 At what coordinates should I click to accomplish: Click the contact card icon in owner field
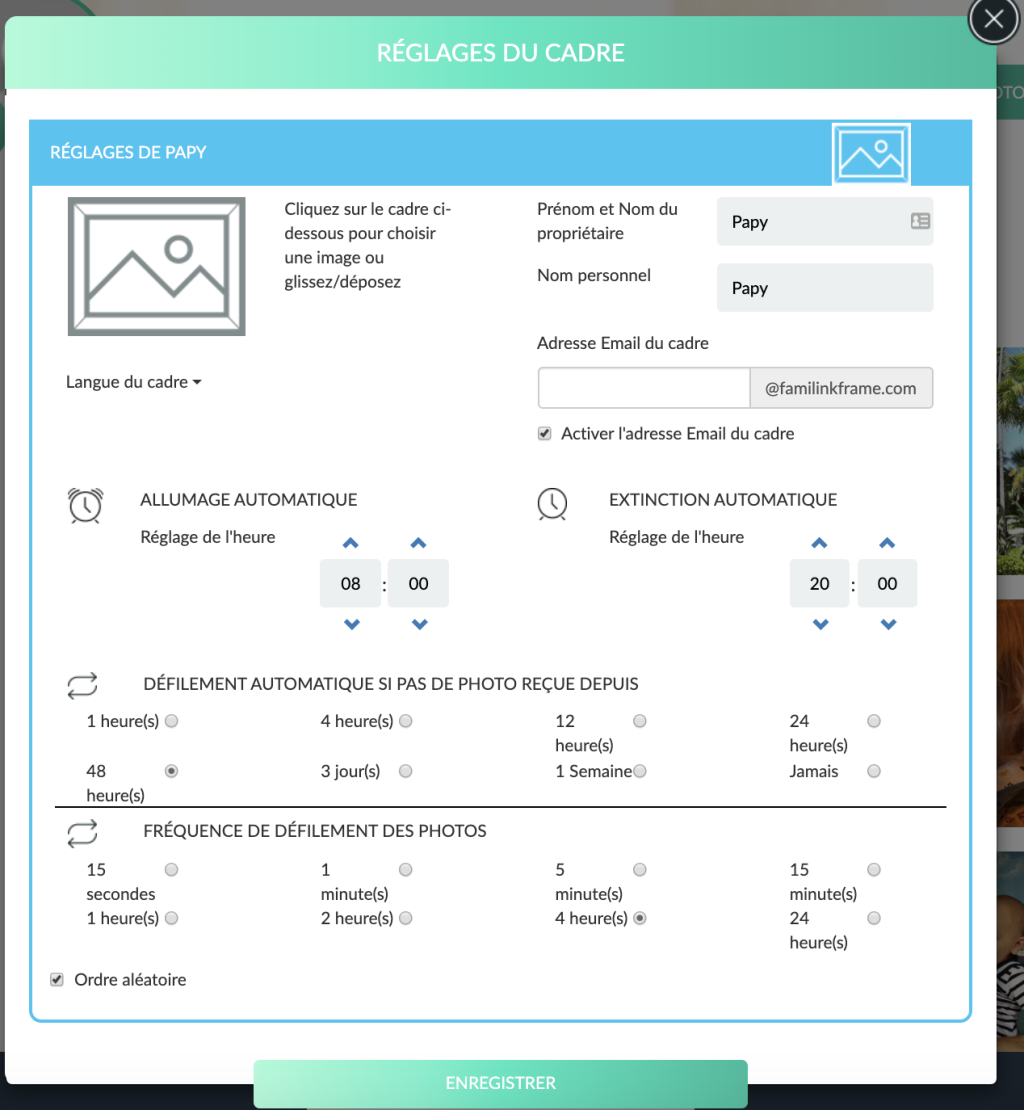point(920,222)
